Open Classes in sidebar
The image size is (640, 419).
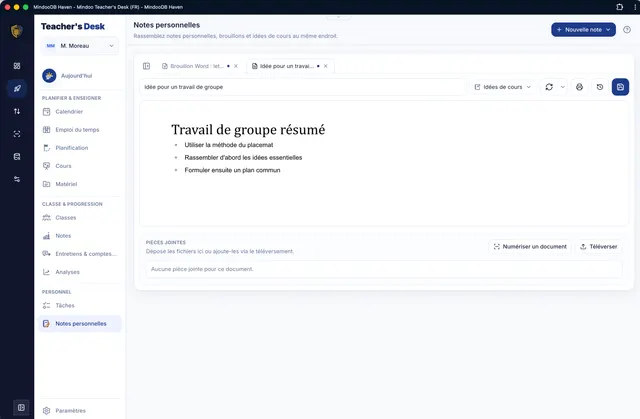(80, 217)
